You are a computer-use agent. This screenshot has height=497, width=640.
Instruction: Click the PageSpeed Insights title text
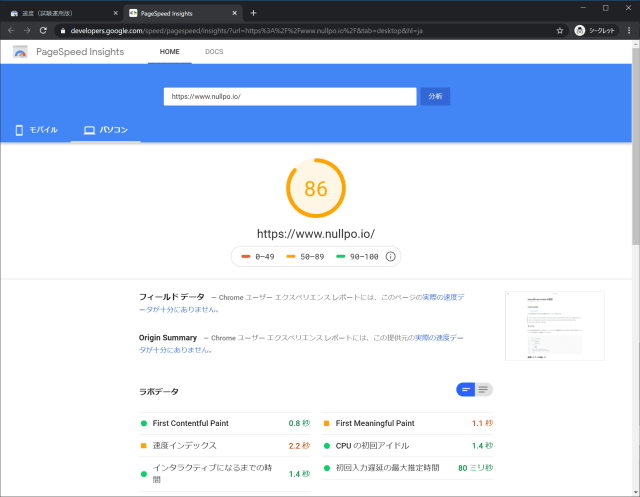(80, 52)
